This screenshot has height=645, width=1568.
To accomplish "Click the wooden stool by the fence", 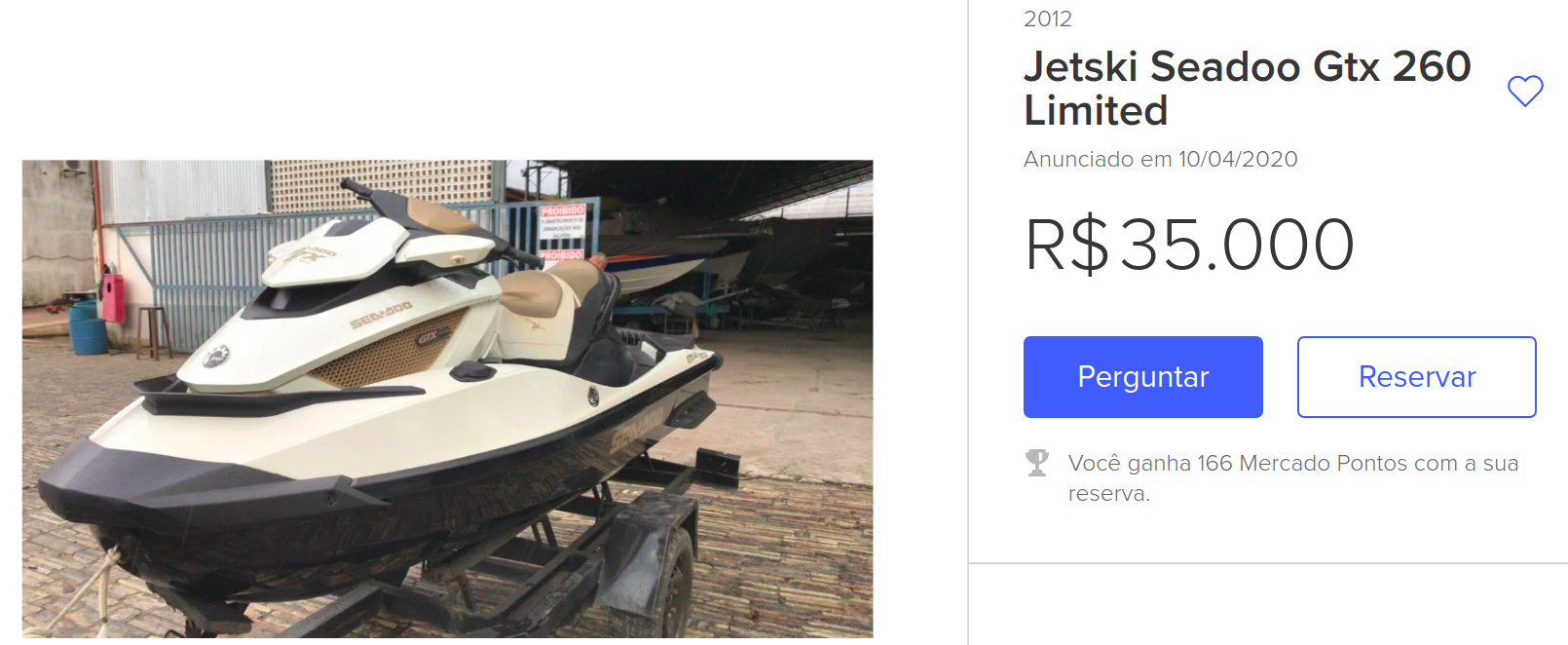I will click(x=154, y=333).
